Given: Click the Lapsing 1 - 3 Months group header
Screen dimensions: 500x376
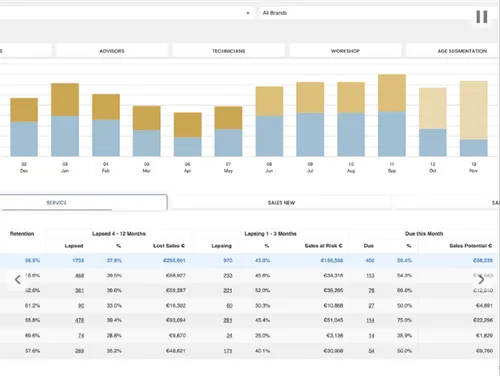Looking at the screenshot, I should 270,234.
